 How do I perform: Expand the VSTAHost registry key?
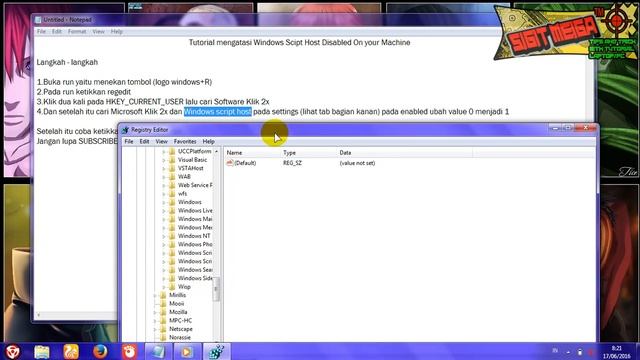coord(164,169)
